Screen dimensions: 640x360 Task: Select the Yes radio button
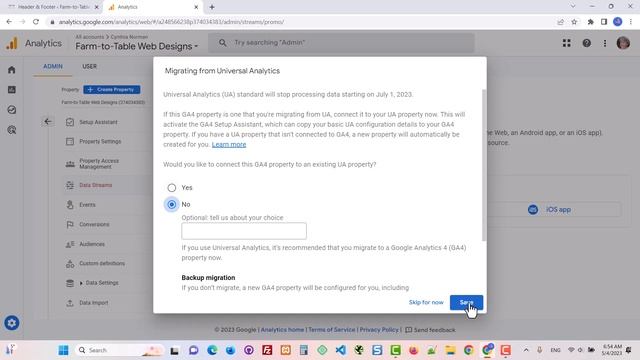172,188
